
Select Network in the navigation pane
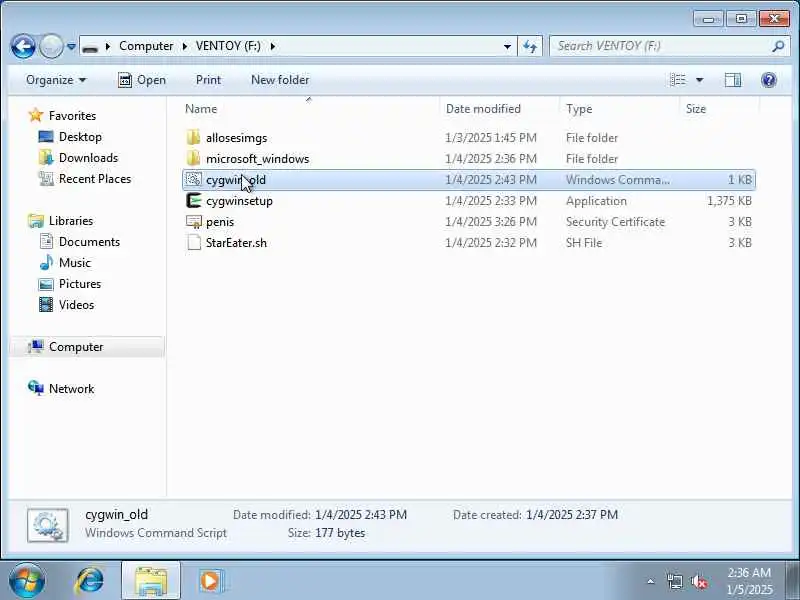pyautogui.click(x=71, y=389)
